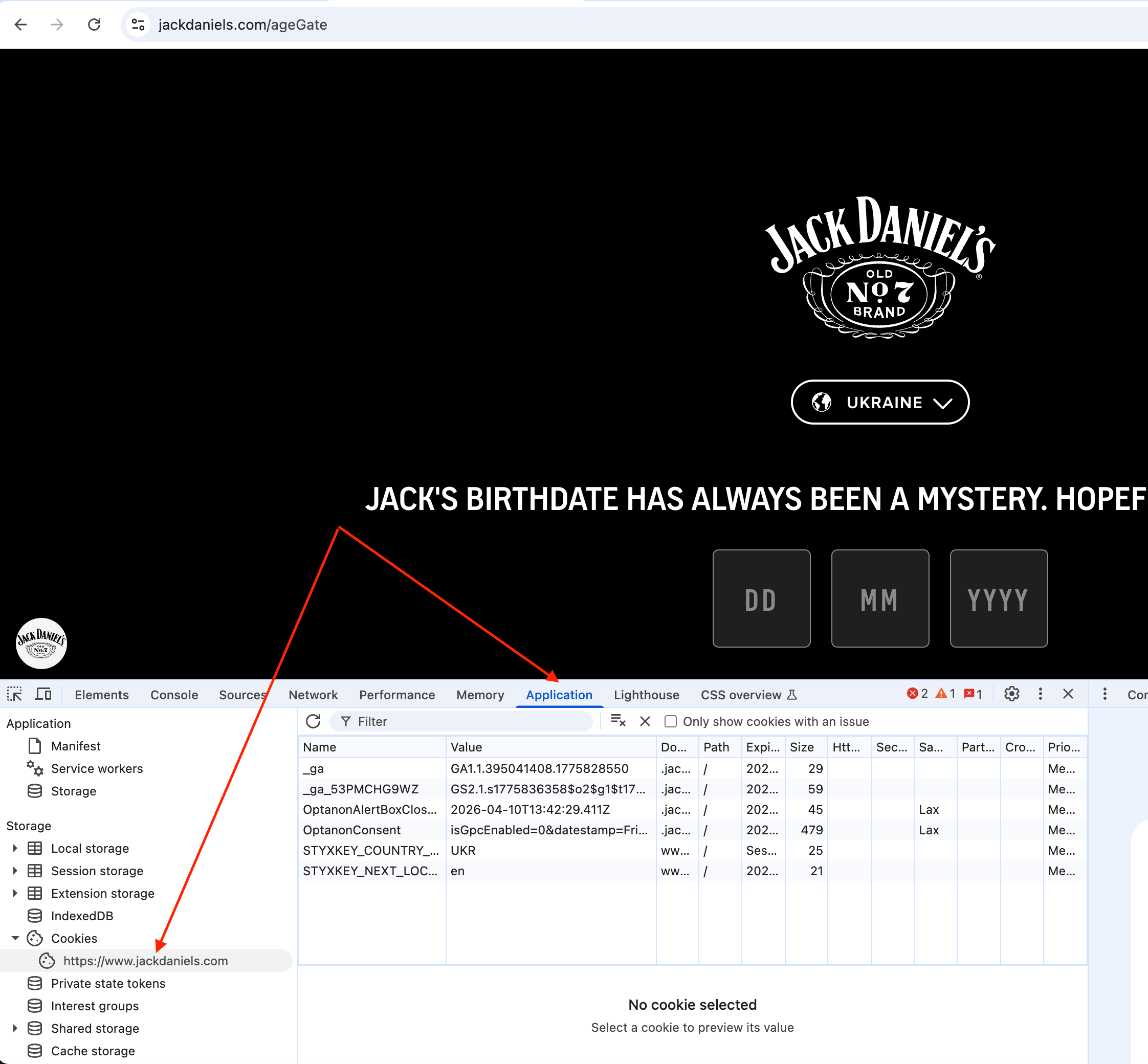Viewport: 1148px width, 1064px height.
Task: Switch to the Lighthouse tab
Action: coord(646,694)
